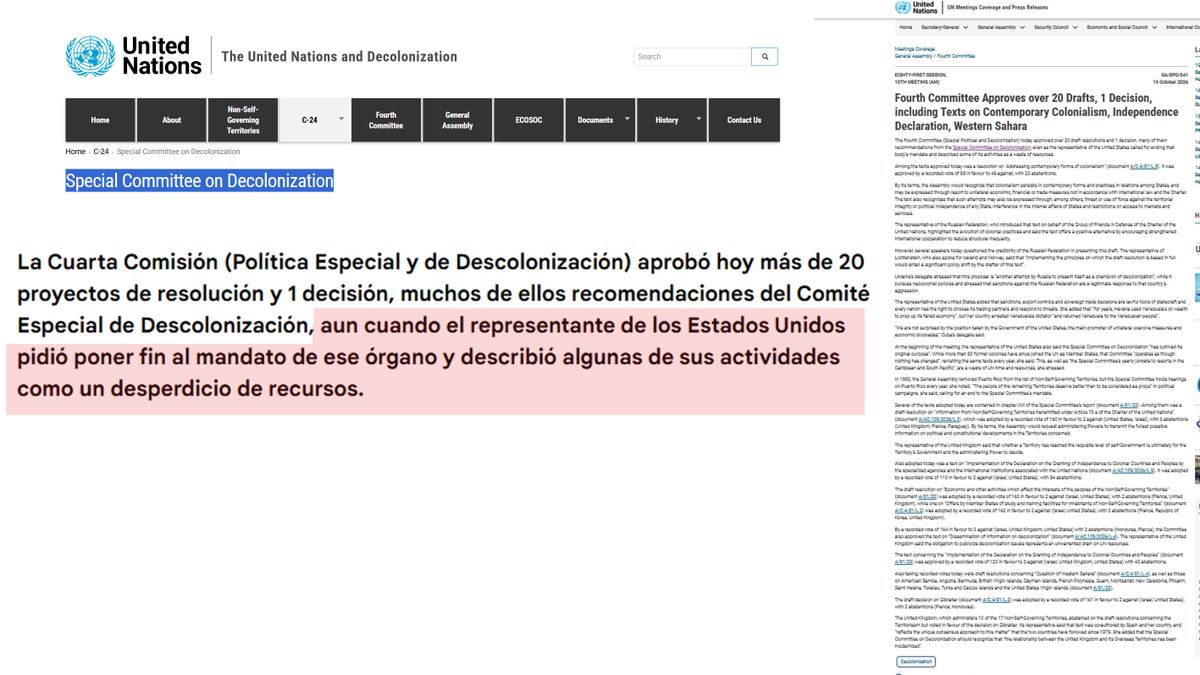The image size is (1200, 675).
Task: Open the Fourth Committee menu item
Action: 386,120
